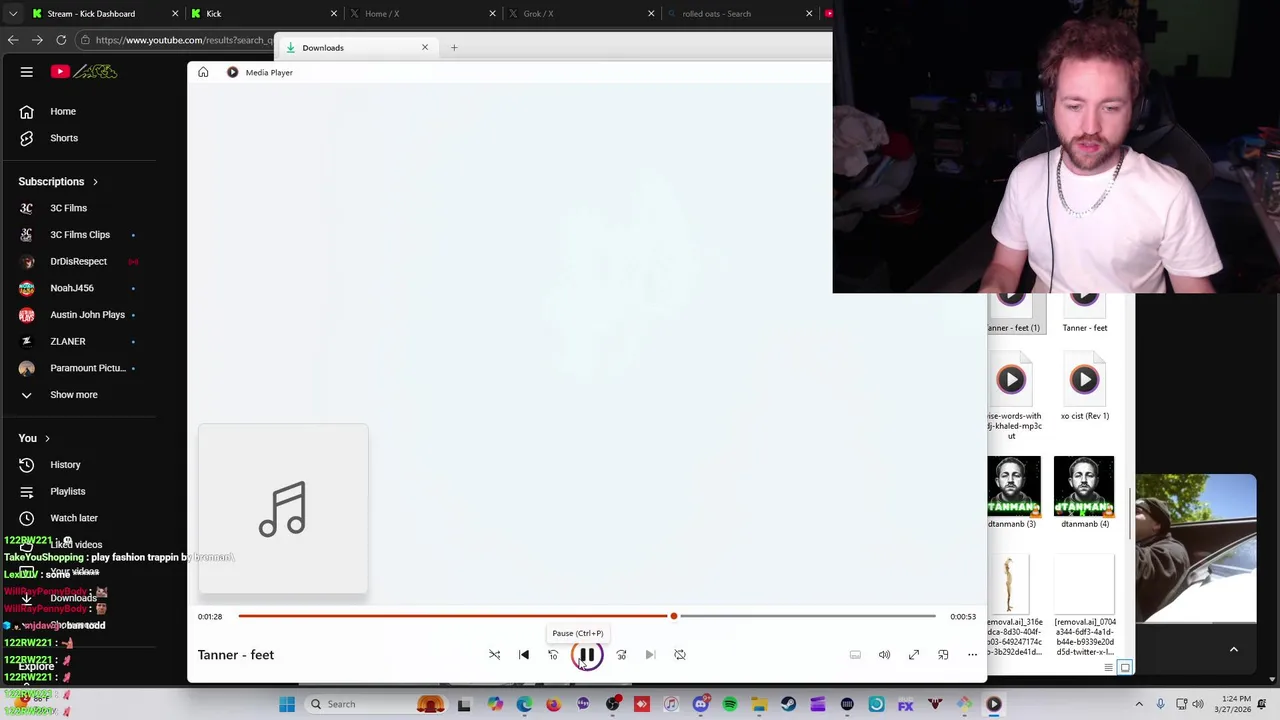
Task: Open File Explorer from the taskbar
Action: coord(759,704)
